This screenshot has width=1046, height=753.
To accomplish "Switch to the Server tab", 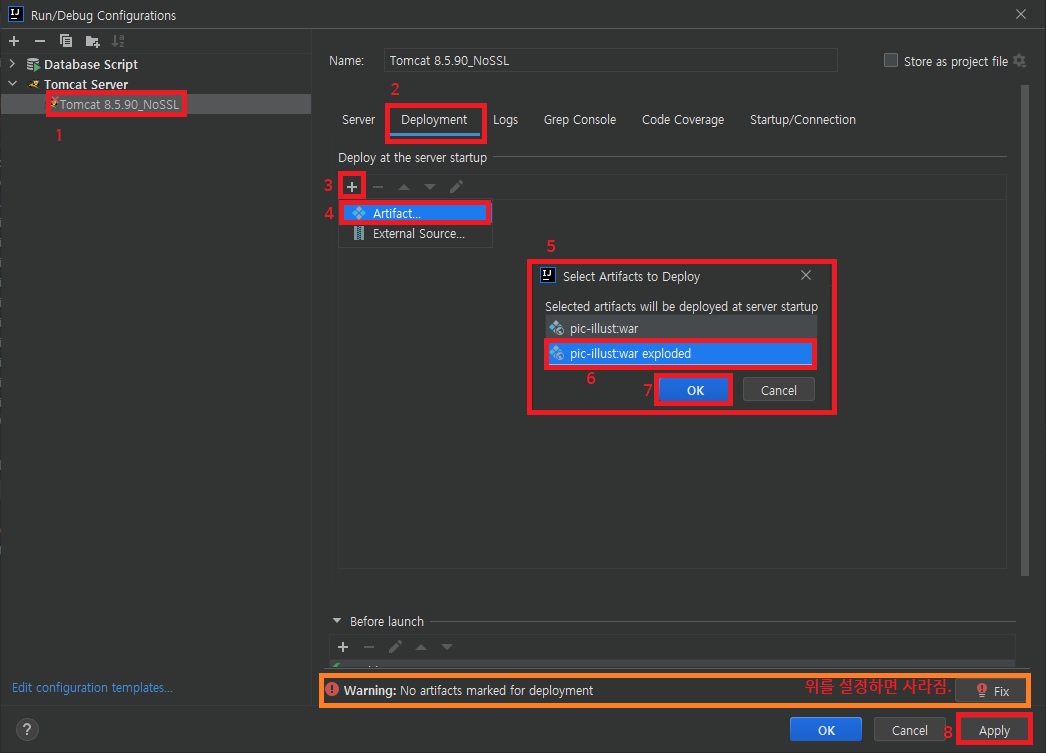I will pos(359,120).
